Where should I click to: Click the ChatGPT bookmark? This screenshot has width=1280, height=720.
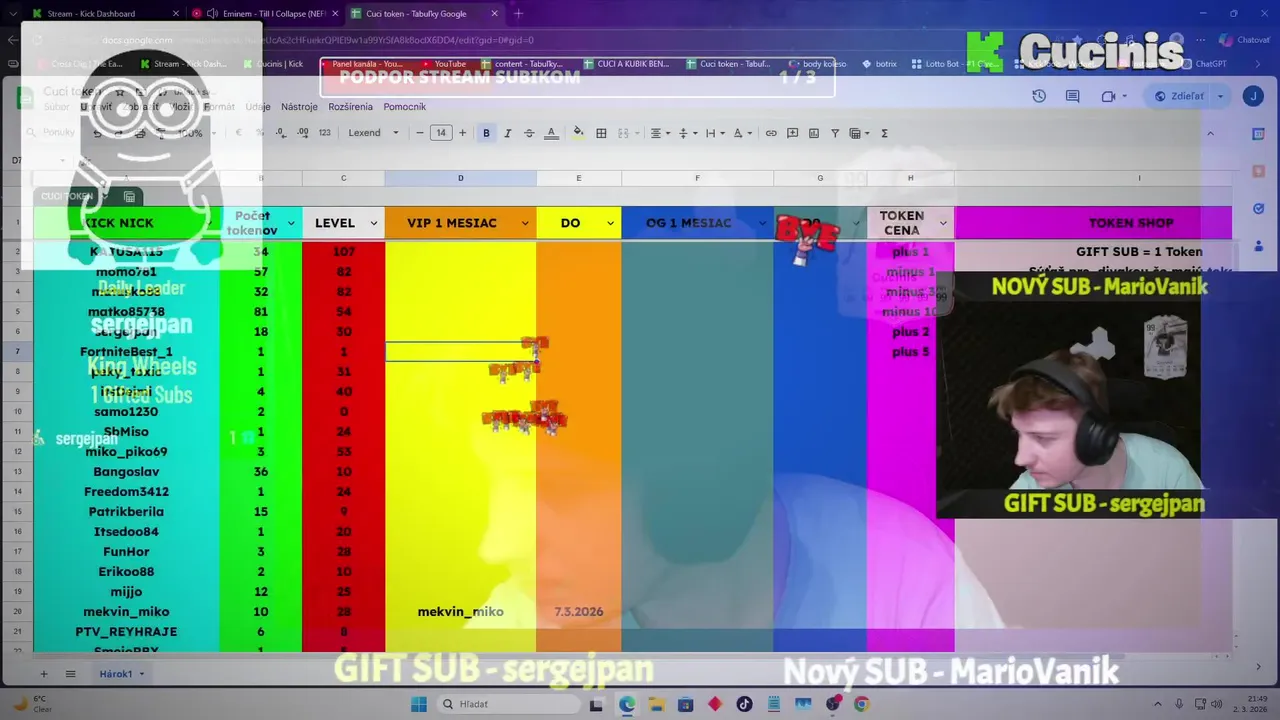[x=1202, y=64]
